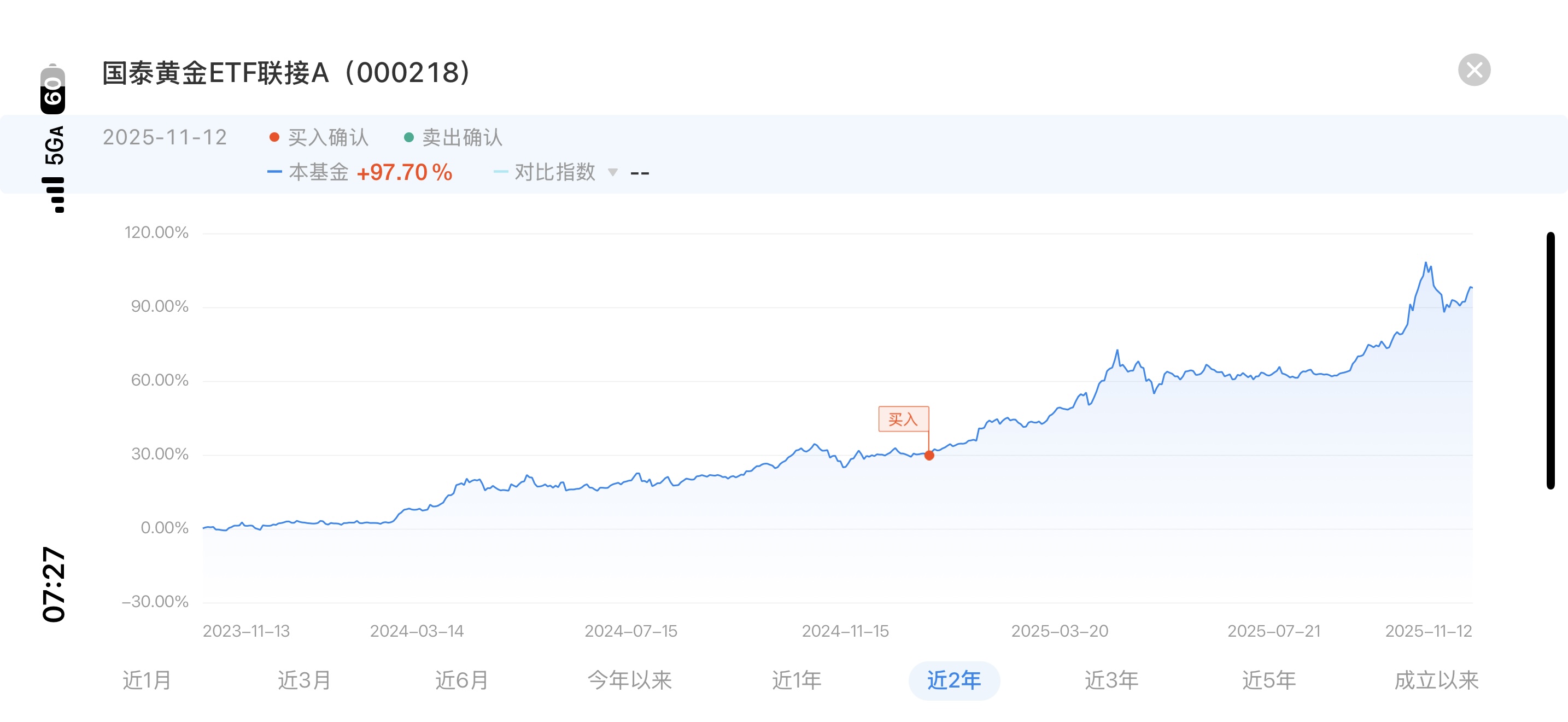
Task: Show the 近6月 performance range
Action: [462, 680]
